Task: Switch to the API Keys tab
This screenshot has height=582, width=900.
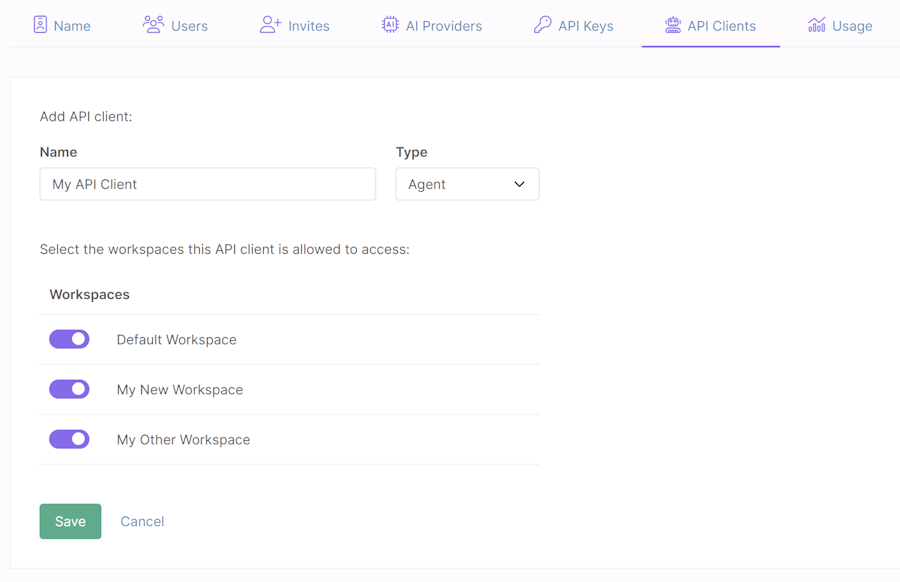Action: click(x=573, y=26)
